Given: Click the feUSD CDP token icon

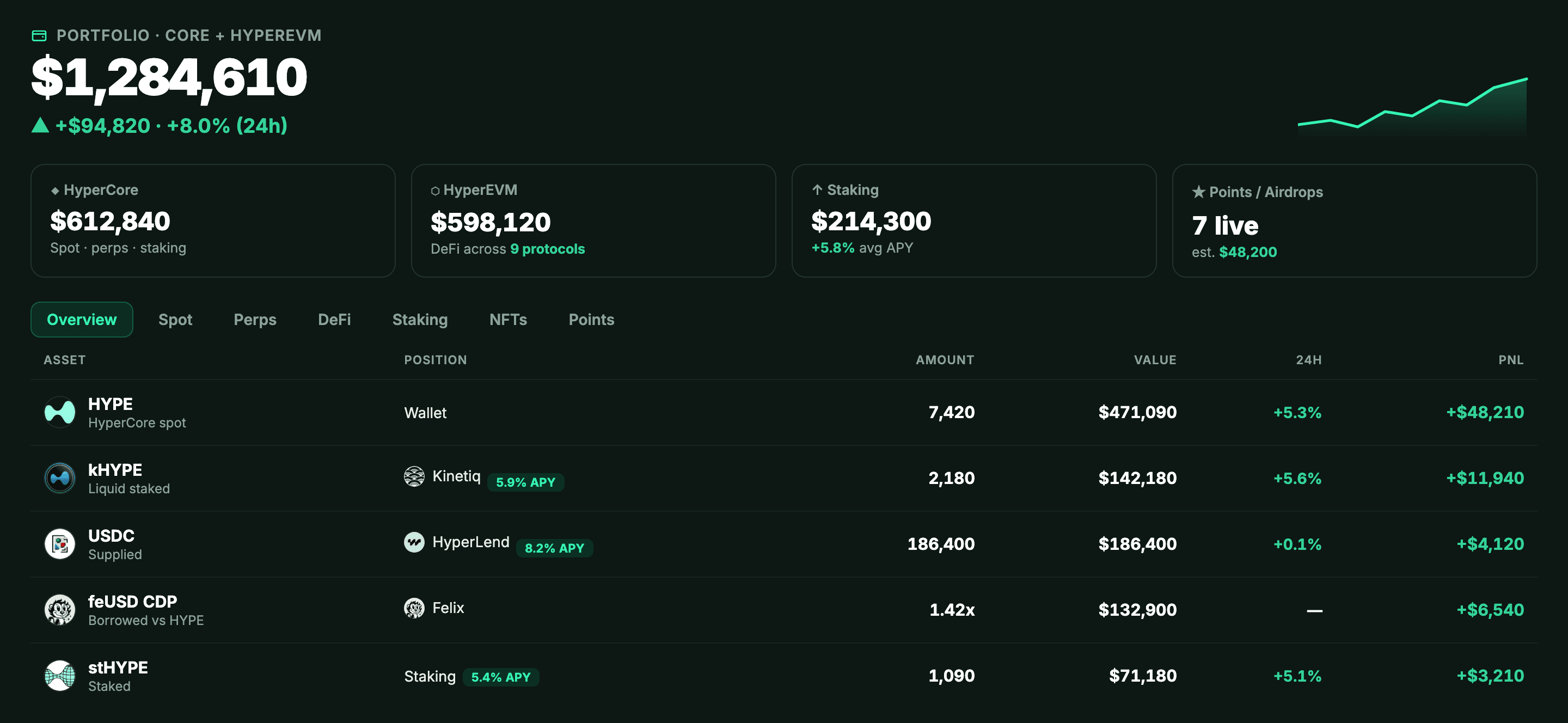Looking at the screenshot, I should (60, 610).
